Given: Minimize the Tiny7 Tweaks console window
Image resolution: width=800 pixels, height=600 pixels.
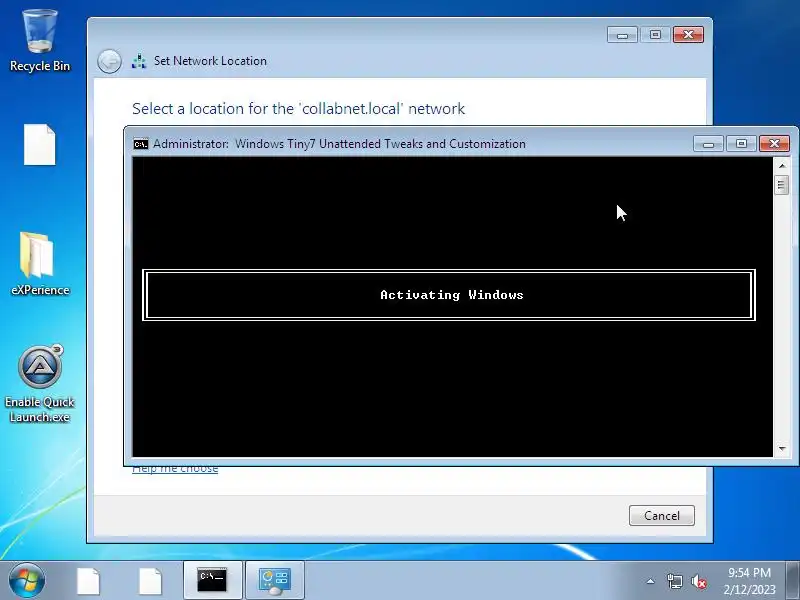Looking at the screenshot, I should tap(708, 143).
